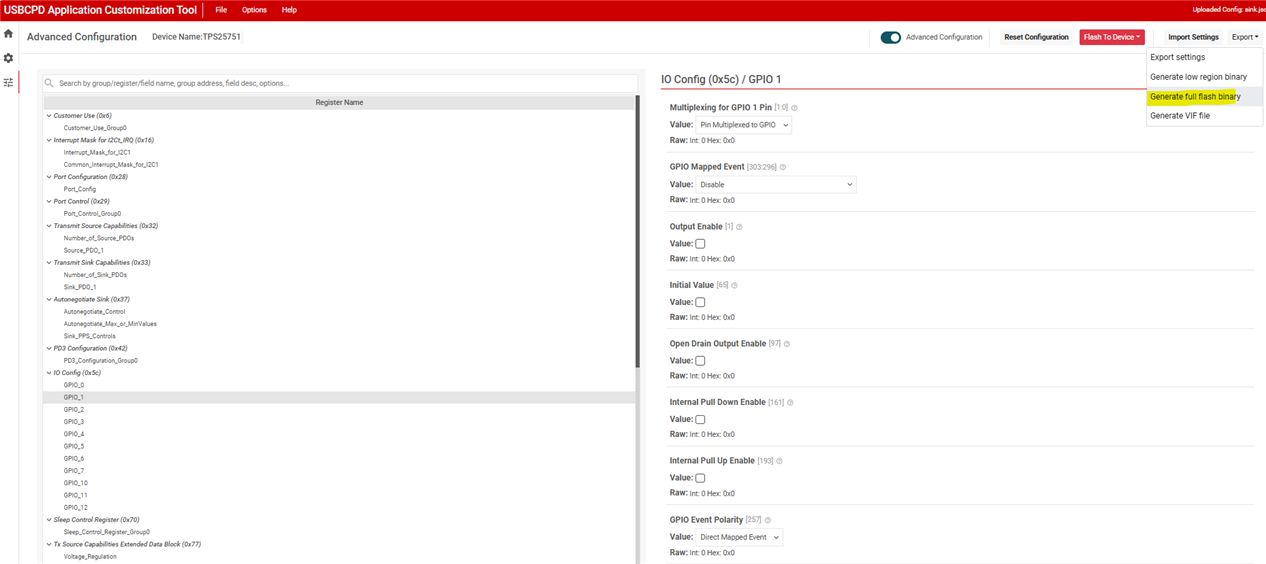1266x564 pixels.
Task: Open the Home icon in left sidebar
Action: click(x=8, y=34)
